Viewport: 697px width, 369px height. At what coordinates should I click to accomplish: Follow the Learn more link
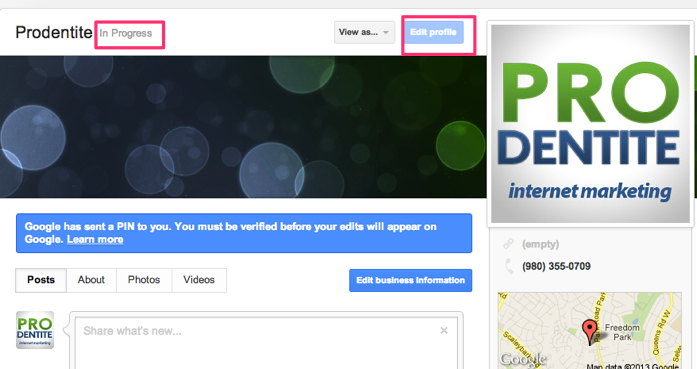pyautogui.click(x=95, y=240)
